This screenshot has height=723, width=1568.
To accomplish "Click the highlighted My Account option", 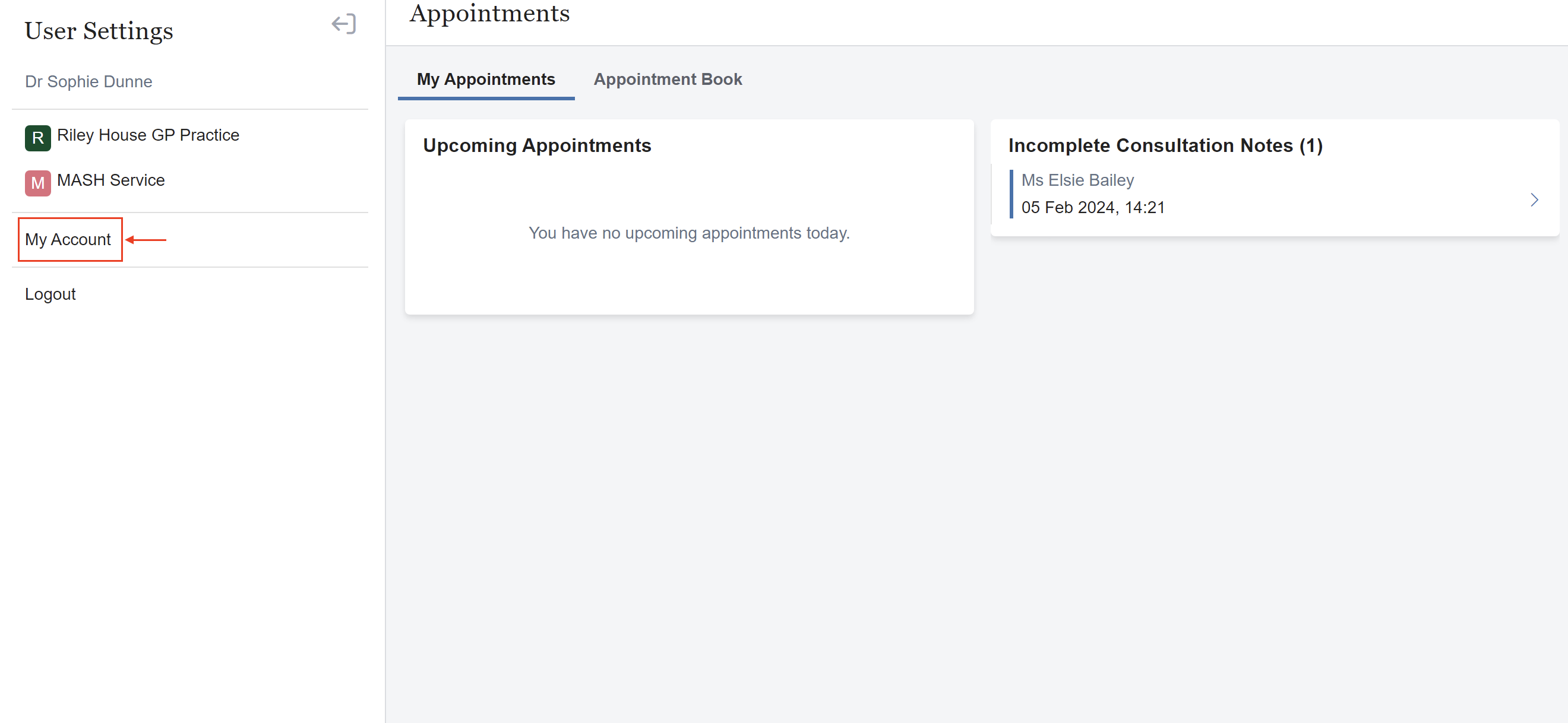I will point(69,239).
